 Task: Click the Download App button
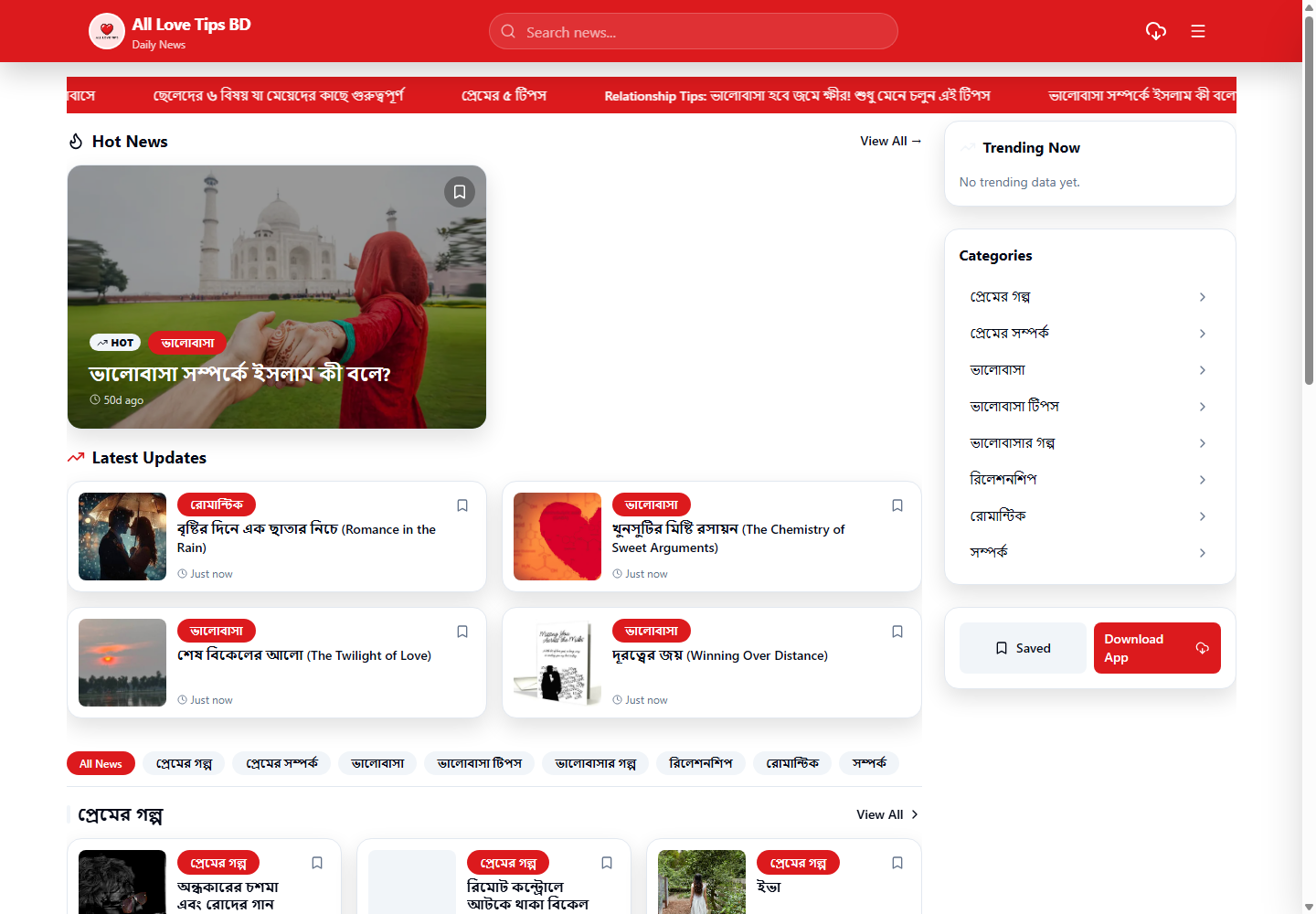pyautogui.click(x=1157, y=648)
